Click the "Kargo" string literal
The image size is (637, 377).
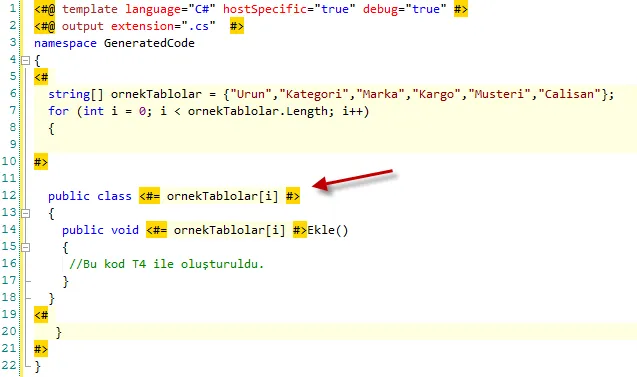[x=436, y=94]
